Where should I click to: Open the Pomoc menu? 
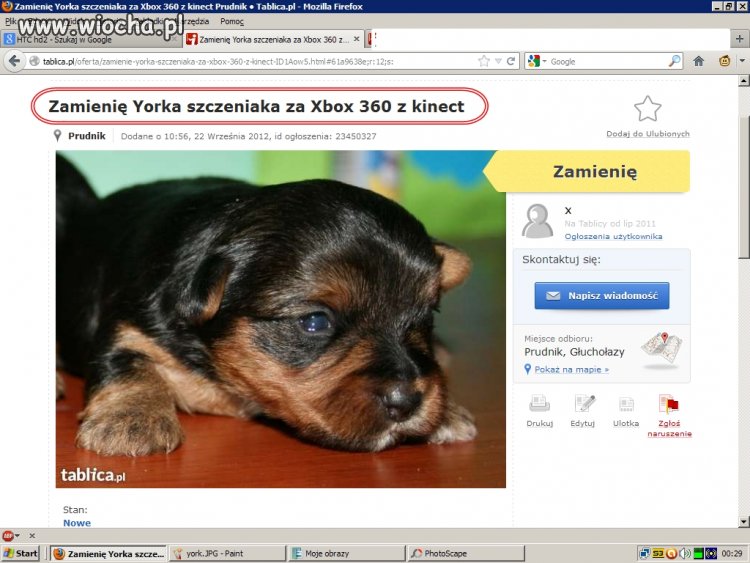232,22
